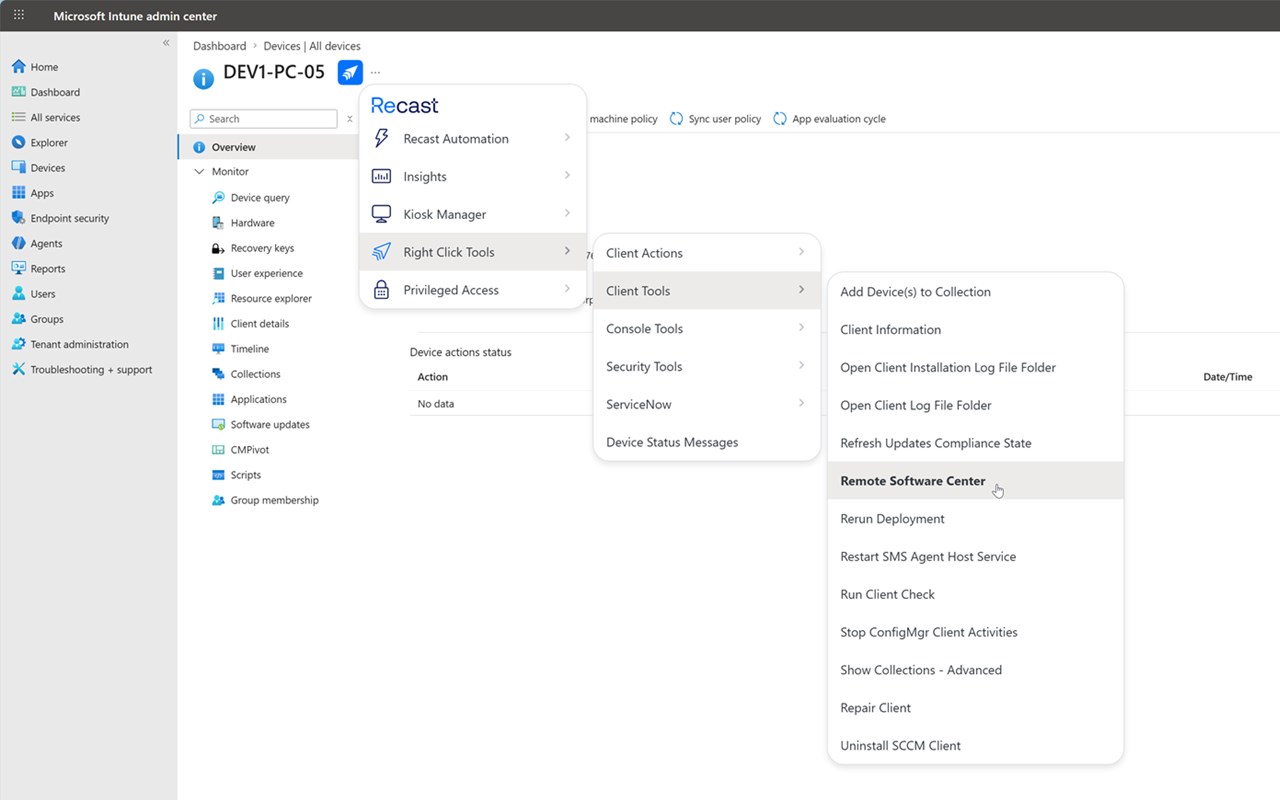Click the Reports icon in sidebar
This screenshot has width=1280, height=800.
[x=18, y=269]
